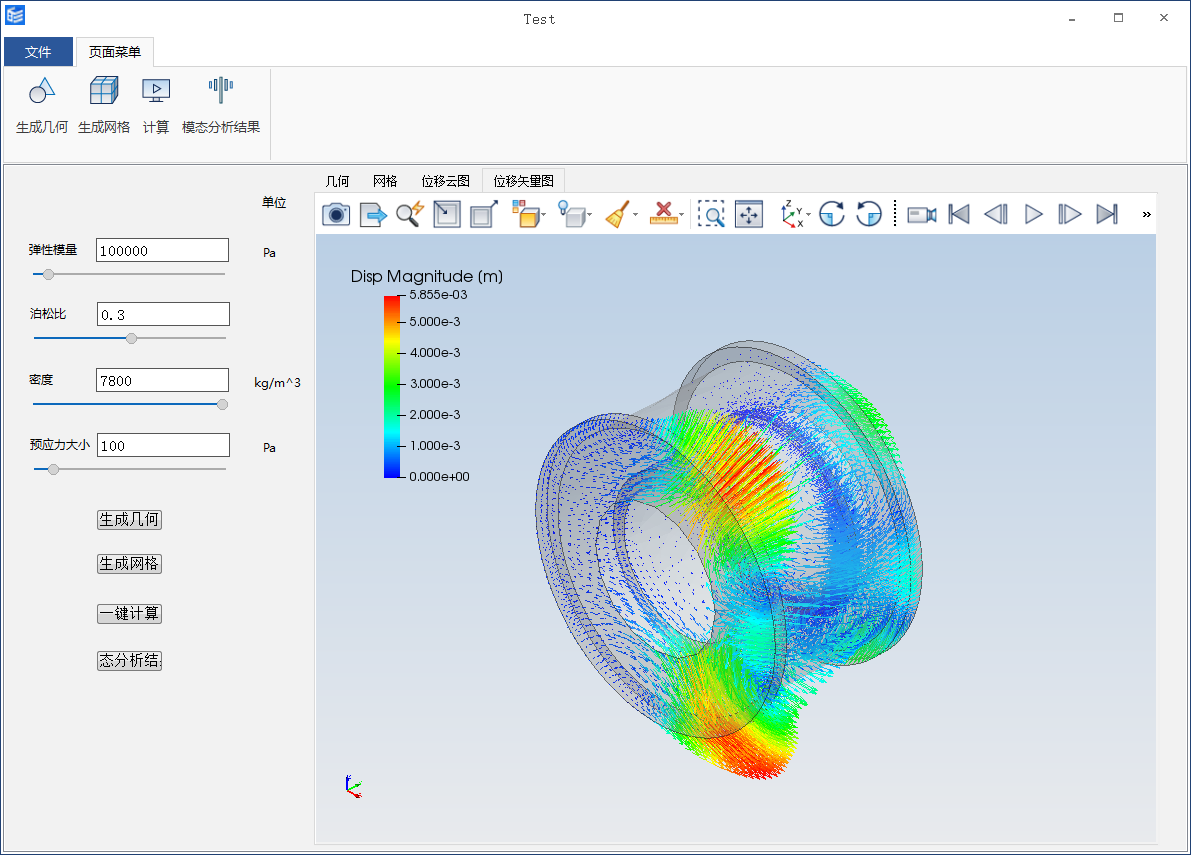Image resolution: width=1191 pixels, height=855 pixels.
Task: Click the 态分析结 button
Action: pos(129,661)
